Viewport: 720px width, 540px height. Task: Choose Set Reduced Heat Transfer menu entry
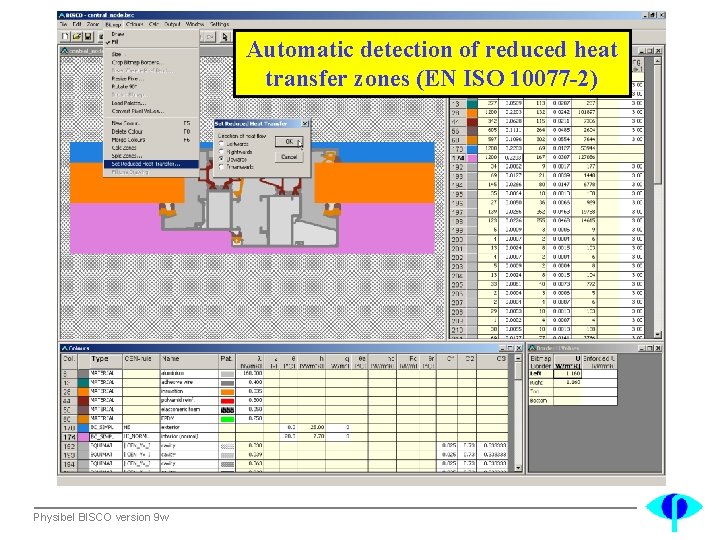pyautogui.click(x=152, y=164)
